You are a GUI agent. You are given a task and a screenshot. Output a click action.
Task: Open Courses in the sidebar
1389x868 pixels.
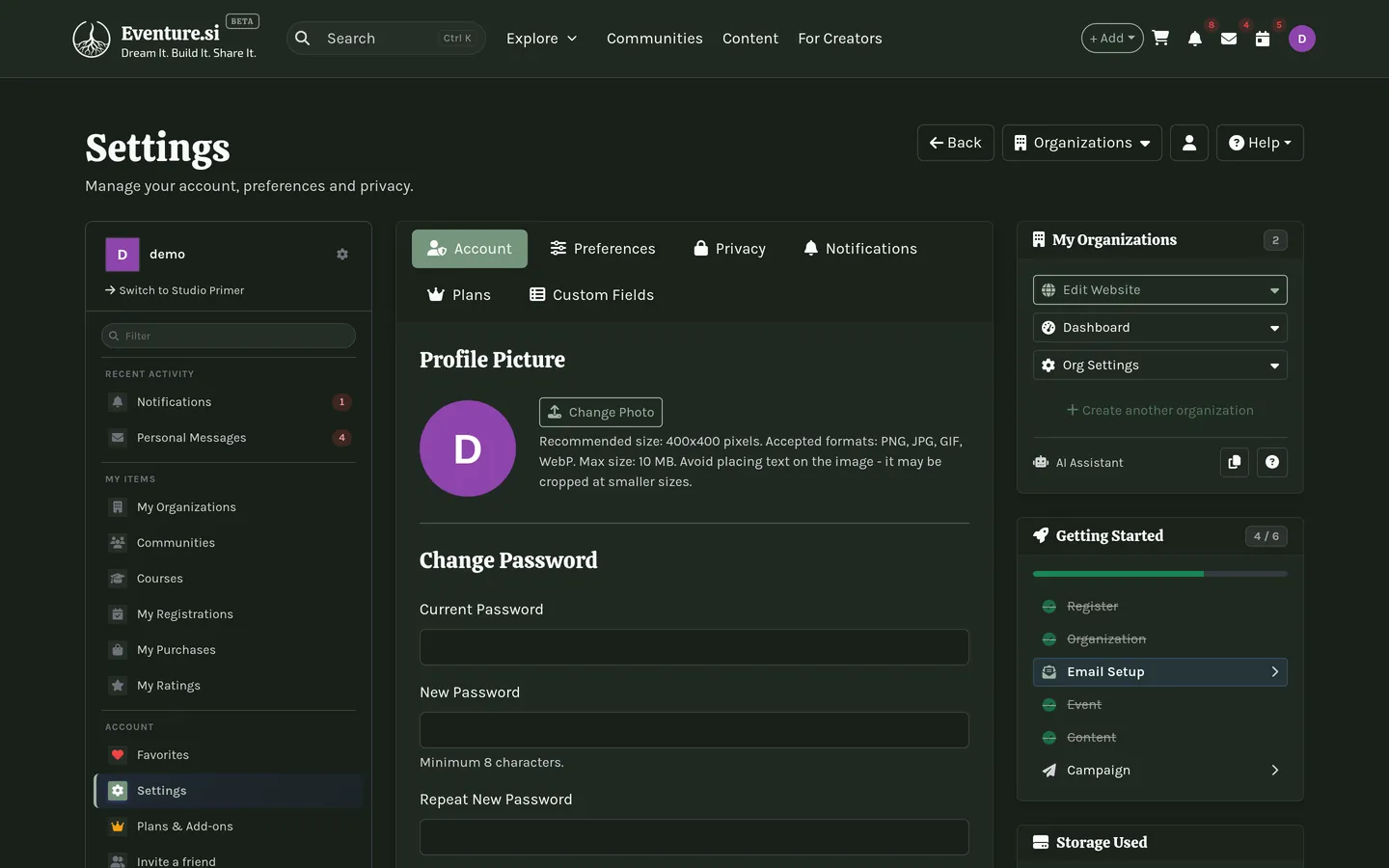pyautogui.click(x=228, y=579)
